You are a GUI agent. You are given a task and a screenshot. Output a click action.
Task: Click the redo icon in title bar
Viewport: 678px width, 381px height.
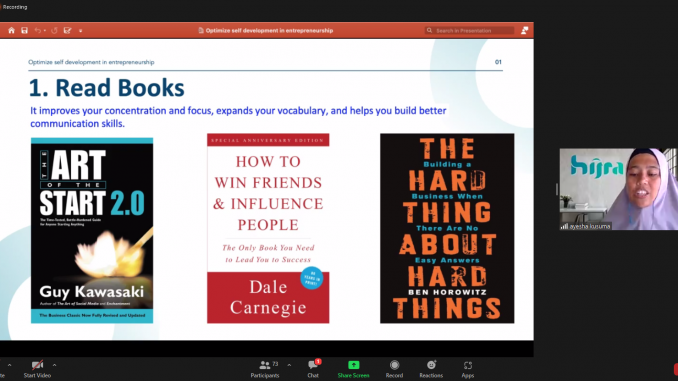coord(54,30)
